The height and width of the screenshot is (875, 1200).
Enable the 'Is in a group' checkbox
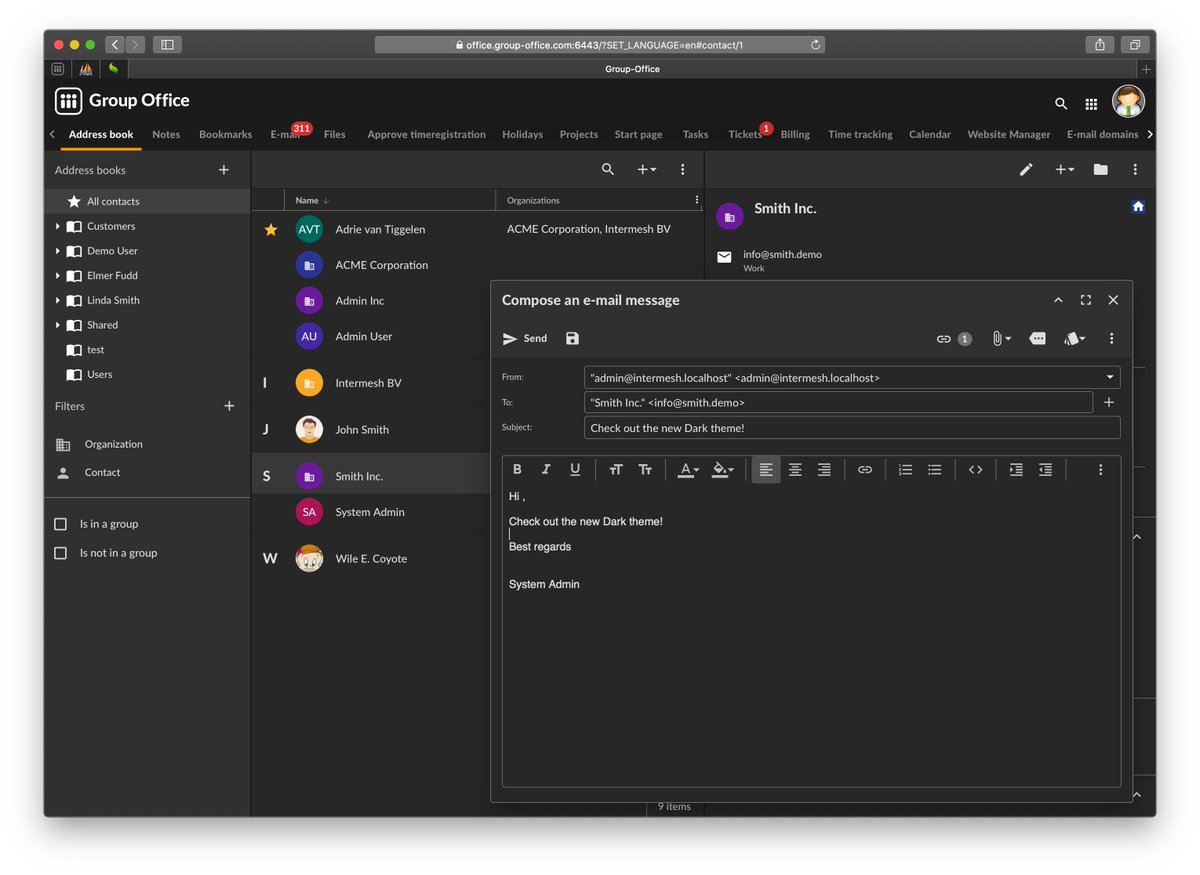[x=61, y=524]
